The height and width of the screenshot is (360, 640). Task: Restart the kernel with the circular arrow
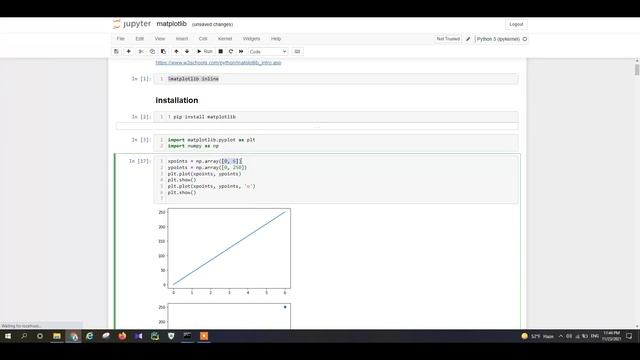tap(231, 51)
